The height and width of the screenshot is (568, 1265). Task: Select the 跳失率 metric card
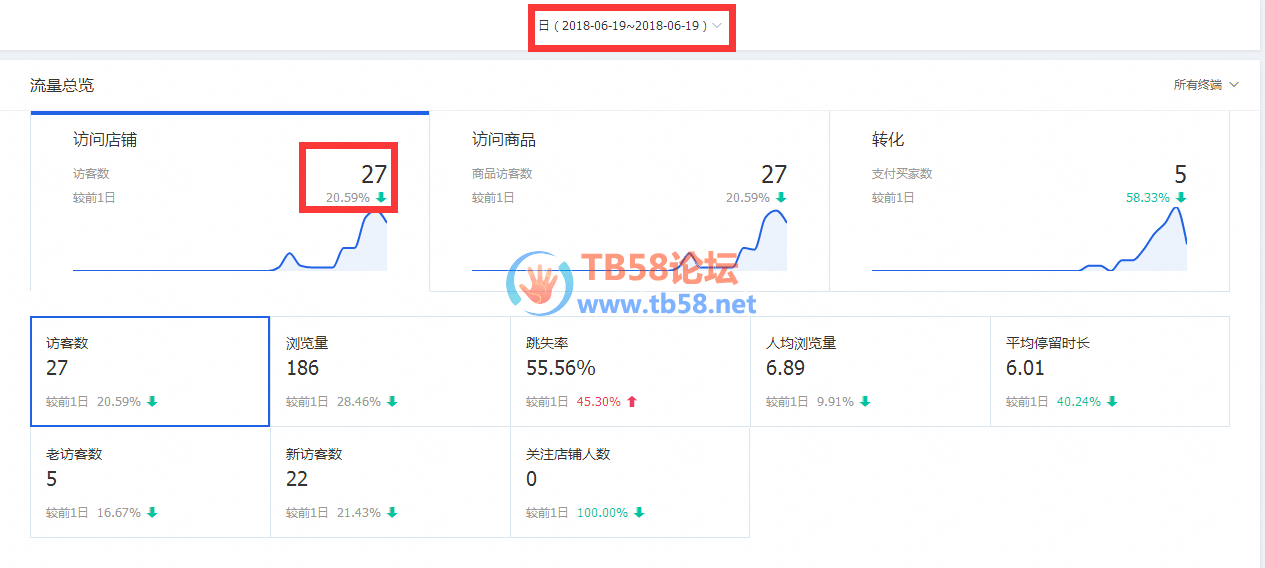point(630,371)
